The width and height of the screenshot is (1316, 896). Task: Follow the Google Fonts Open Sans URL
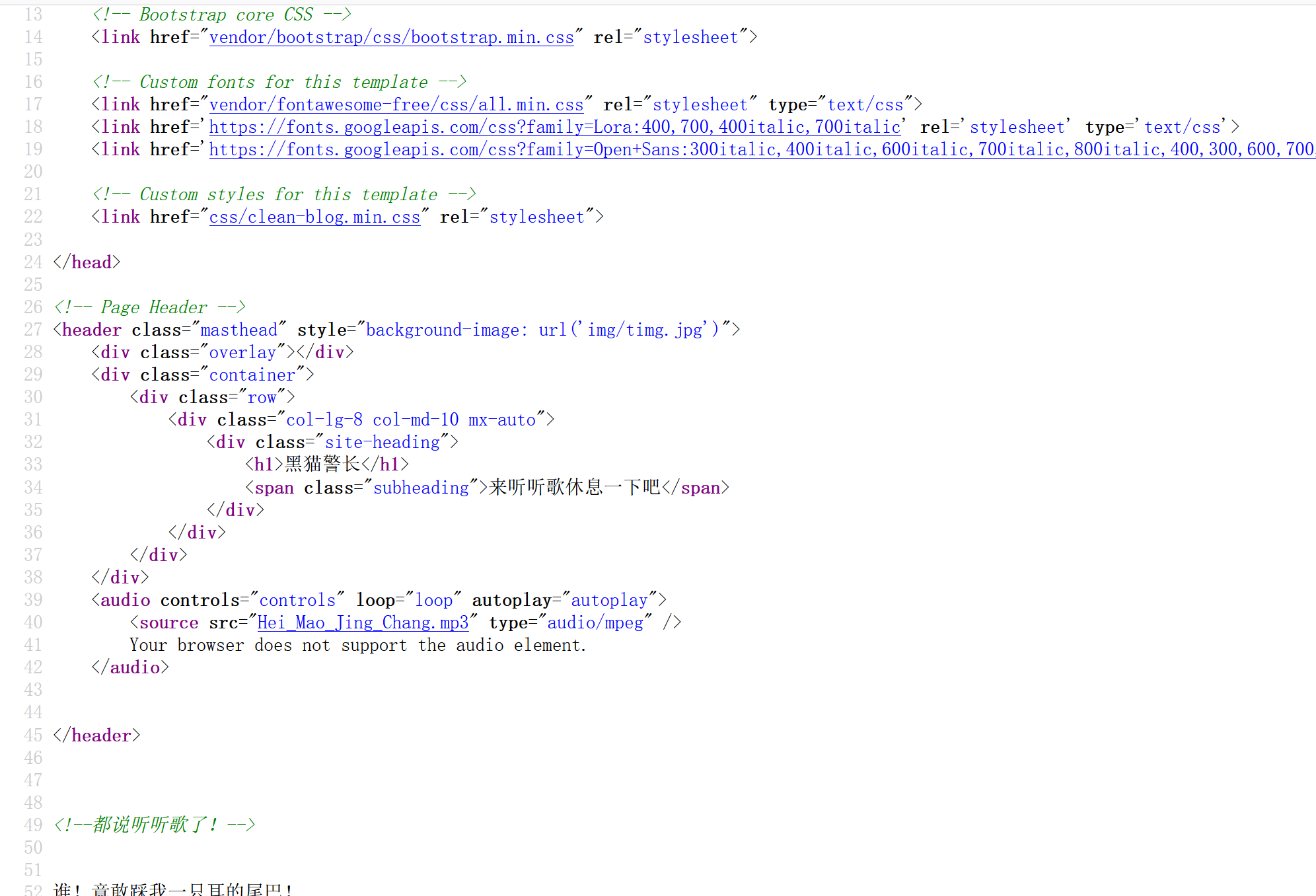coord(760,150)
